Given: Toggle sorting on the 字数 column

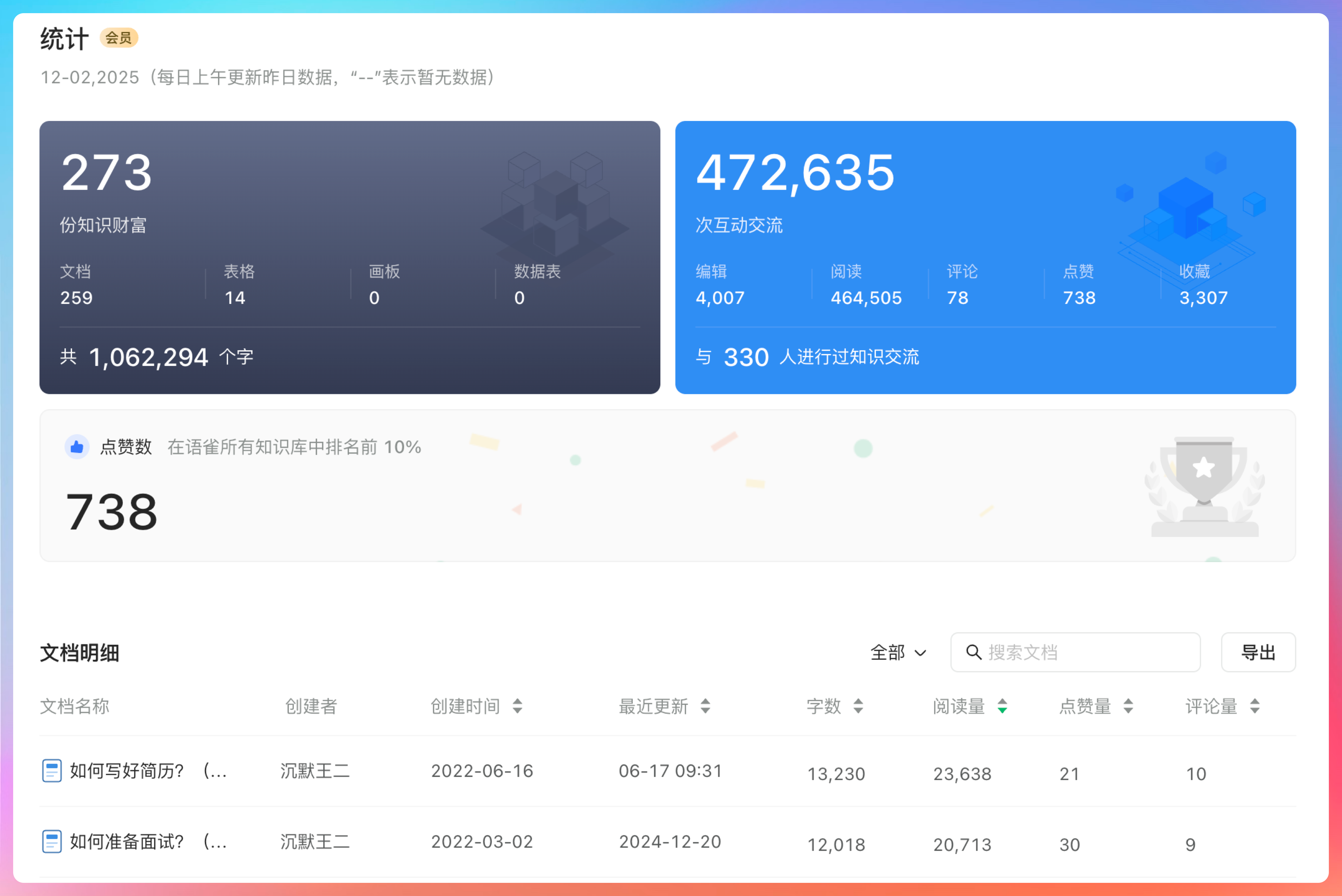Looking at the screenshot, I should click(858, 707).
